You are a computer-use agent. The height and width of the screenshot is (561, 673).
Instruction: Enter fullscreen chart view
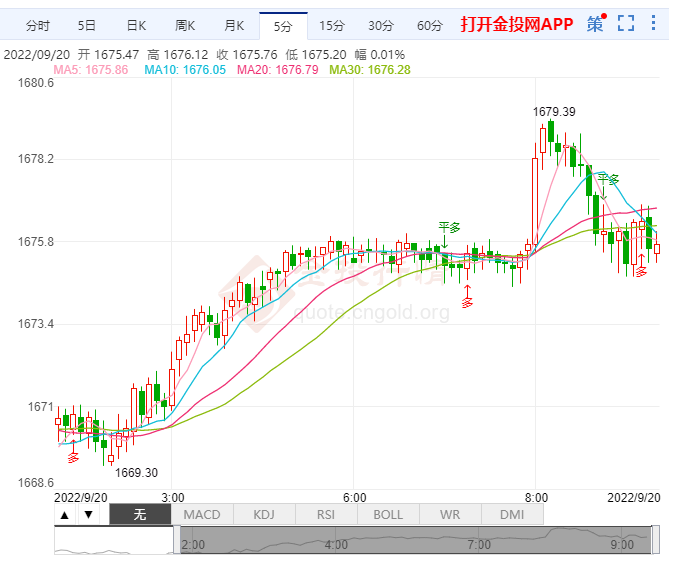(x=627, y=24)
